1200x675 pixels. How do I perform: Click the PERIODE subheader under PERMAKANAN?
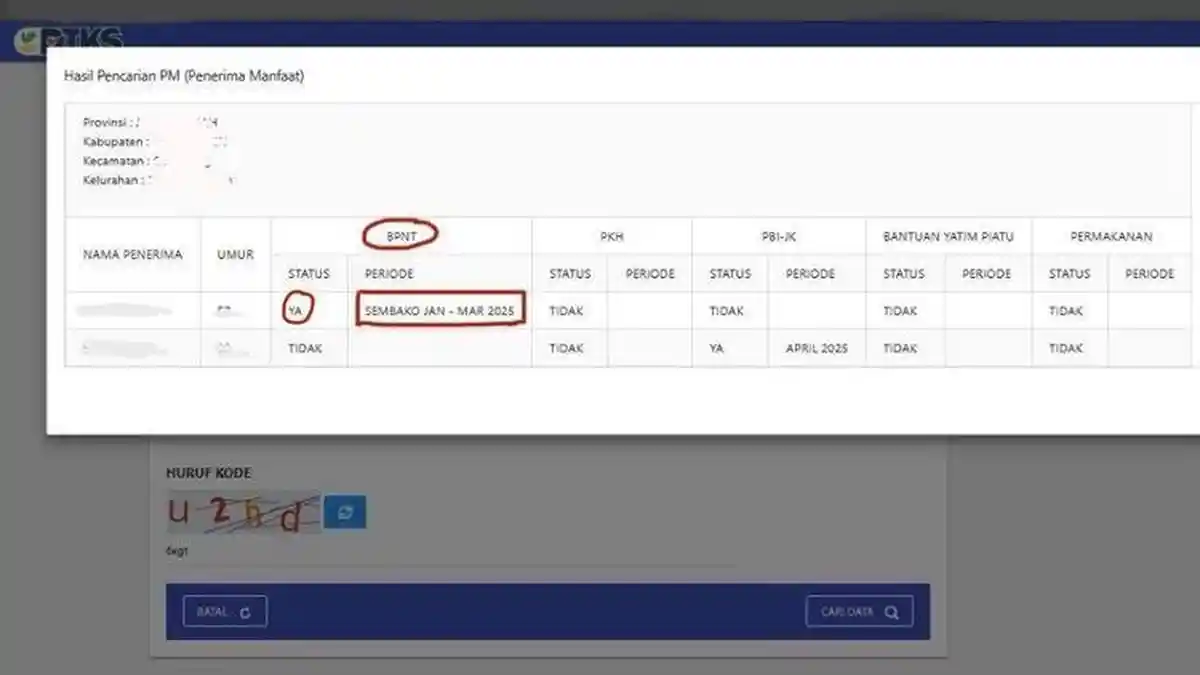click(x=1149, y=273)
